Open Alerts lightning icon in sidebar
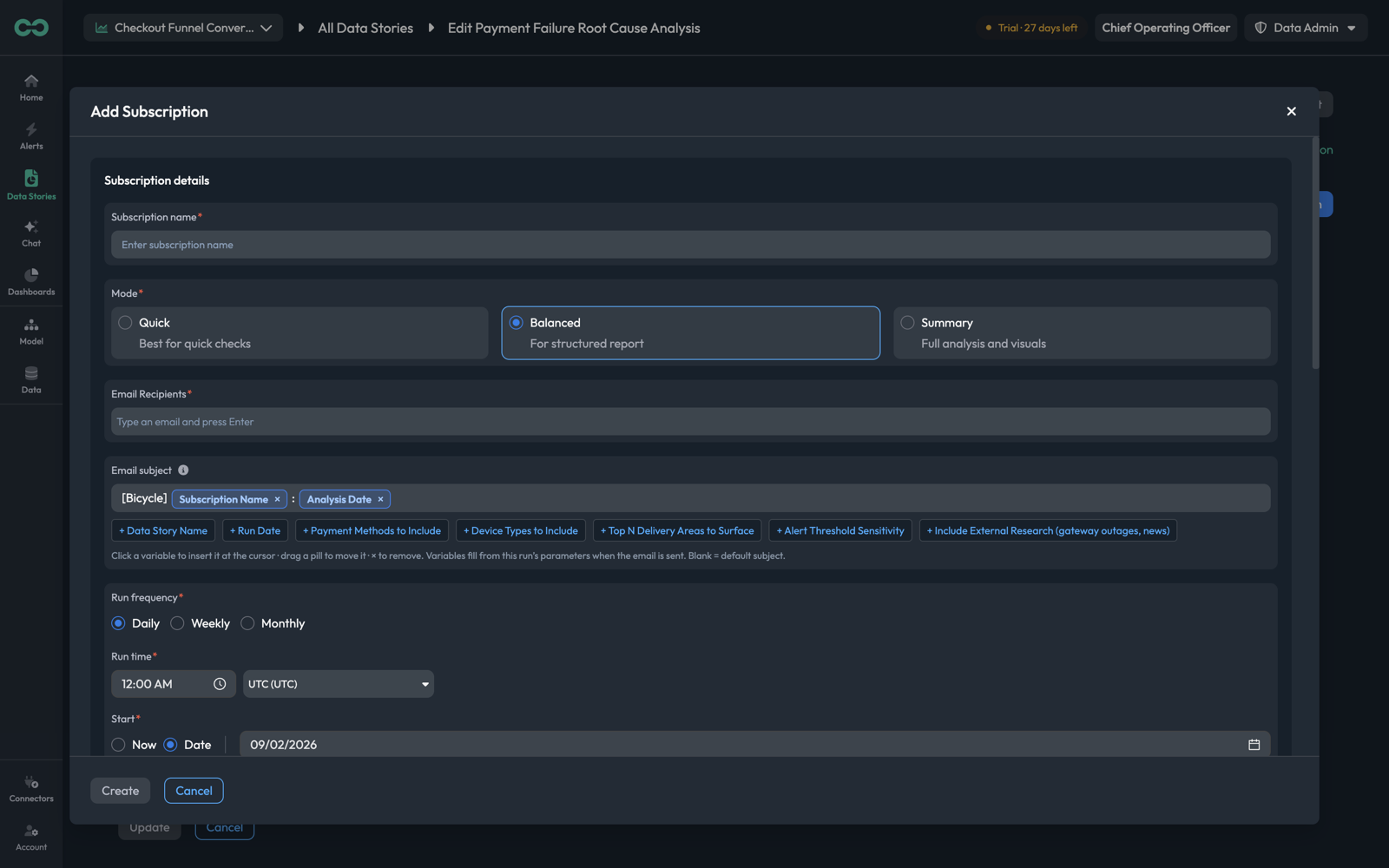Image resolution: width=1389 pixels, height=868 pixels. pos(31,130)
